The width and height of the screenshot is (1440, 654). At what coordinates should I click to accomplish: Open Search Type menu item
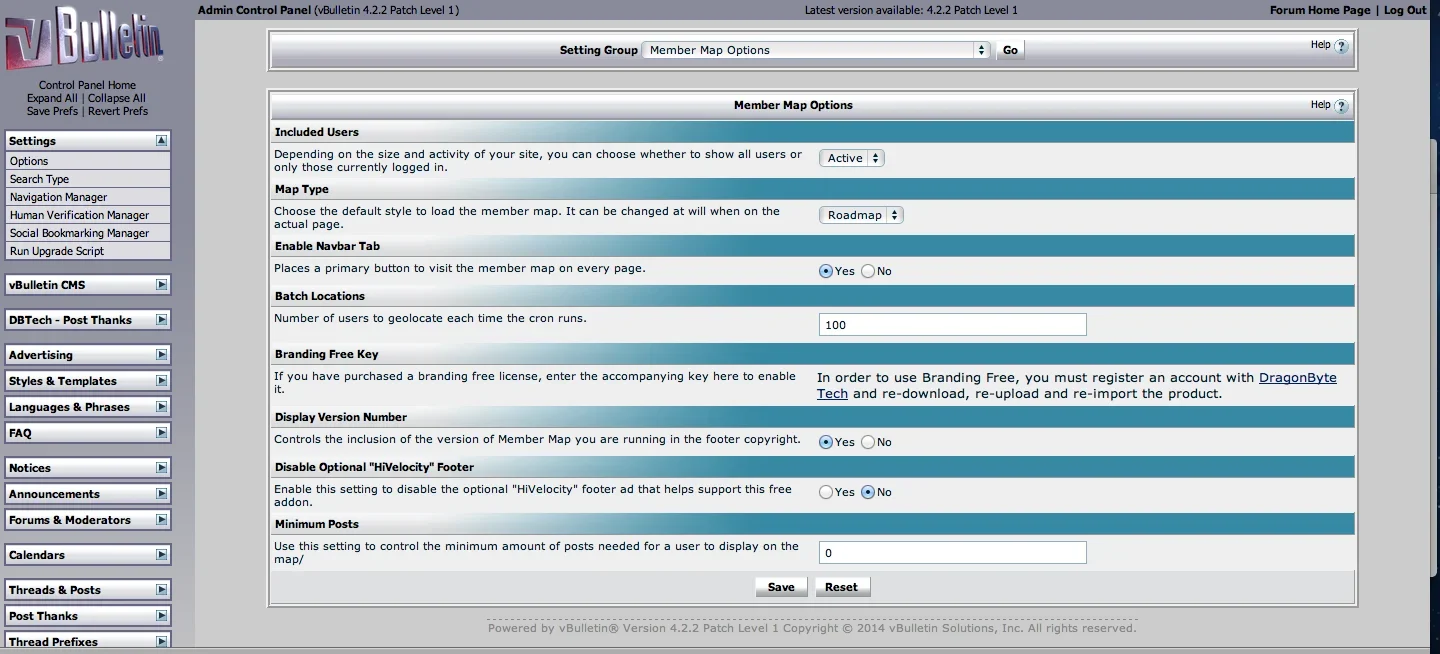pyautogui.click(x=88, y=179)
